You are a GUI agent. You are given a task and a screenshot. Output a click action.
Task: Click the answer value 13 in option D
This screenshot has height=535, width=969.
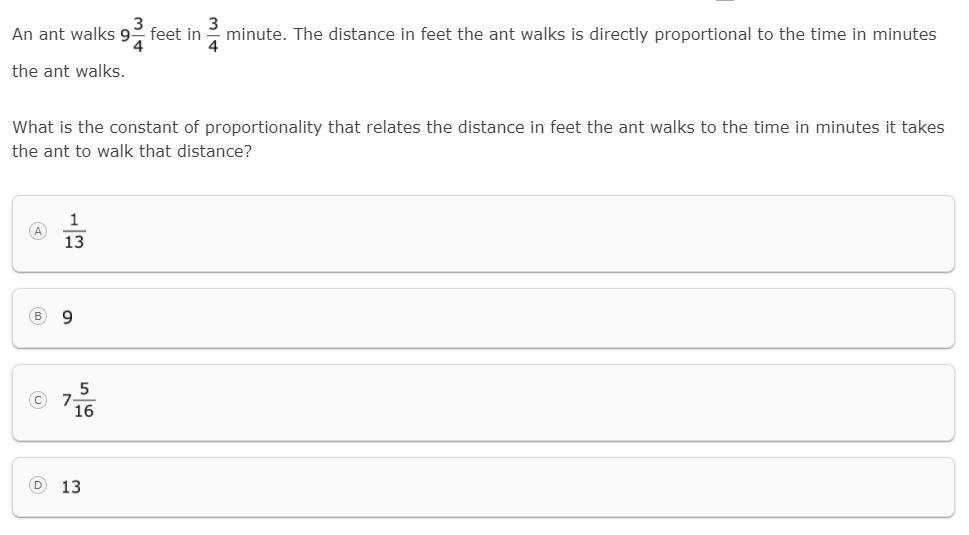[71, 487]
